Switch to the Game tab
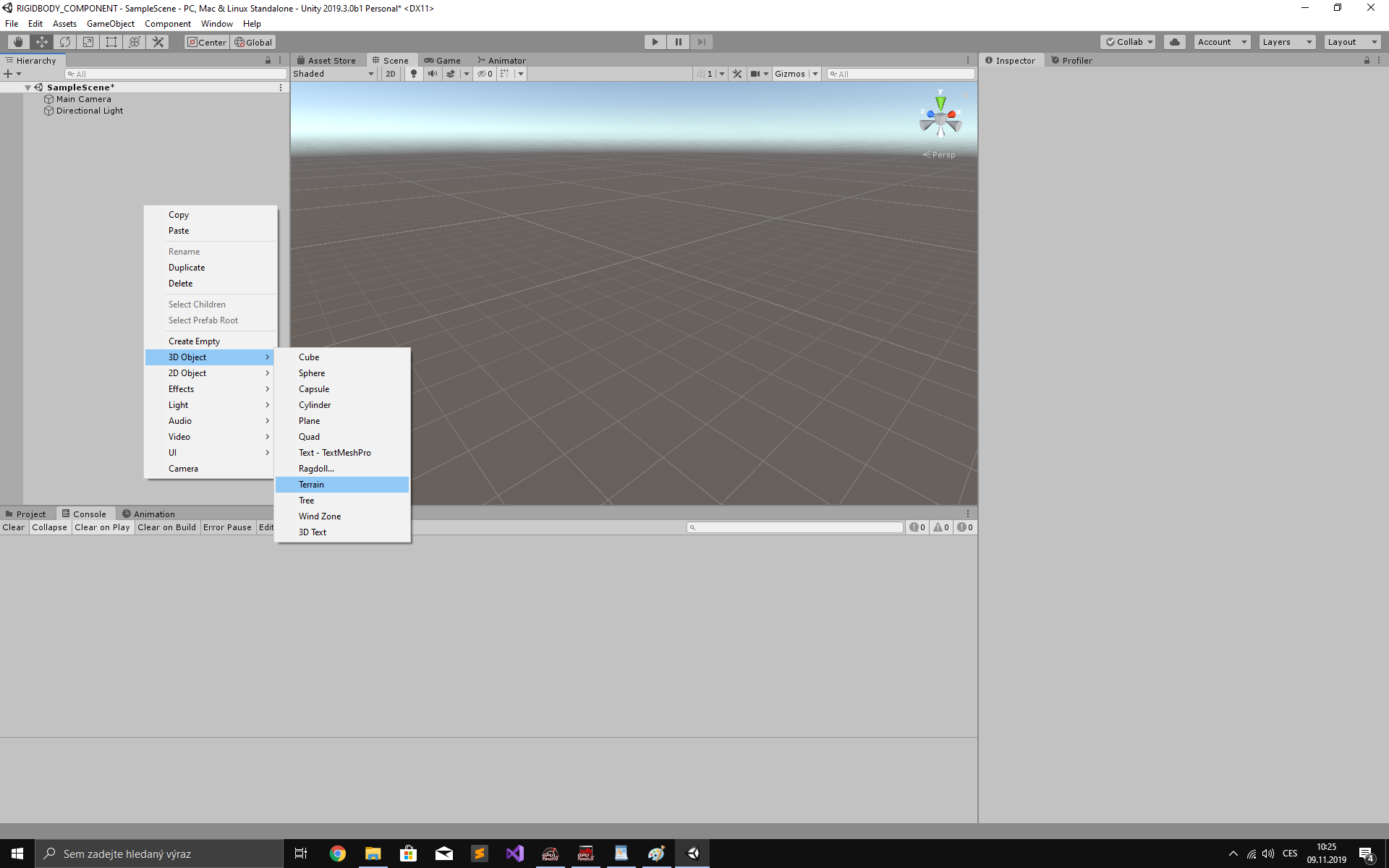Image resolution: width=1389 pixels, height=868 pixels. pyautogui.click(x=443, y=60)
